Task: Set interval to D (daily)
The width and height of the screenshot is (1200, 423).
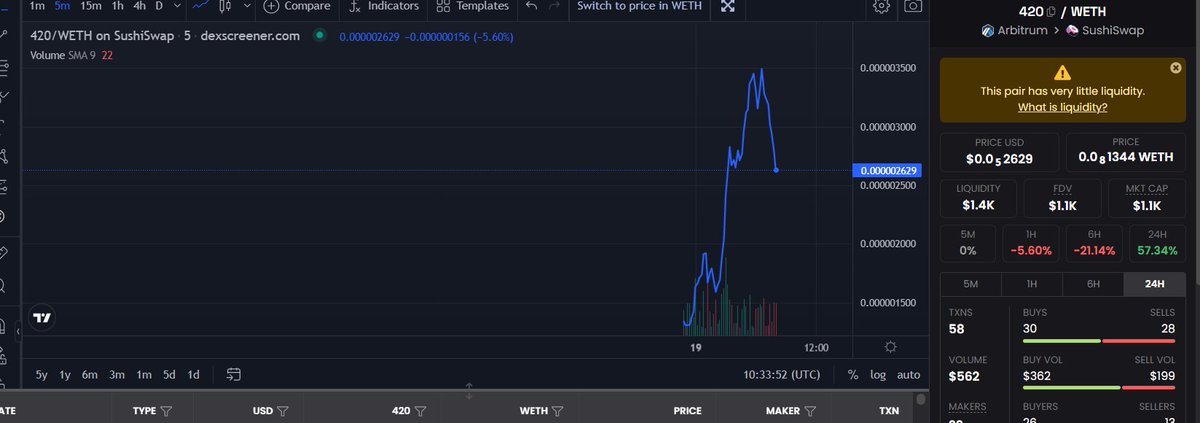Action: point(160,6)
